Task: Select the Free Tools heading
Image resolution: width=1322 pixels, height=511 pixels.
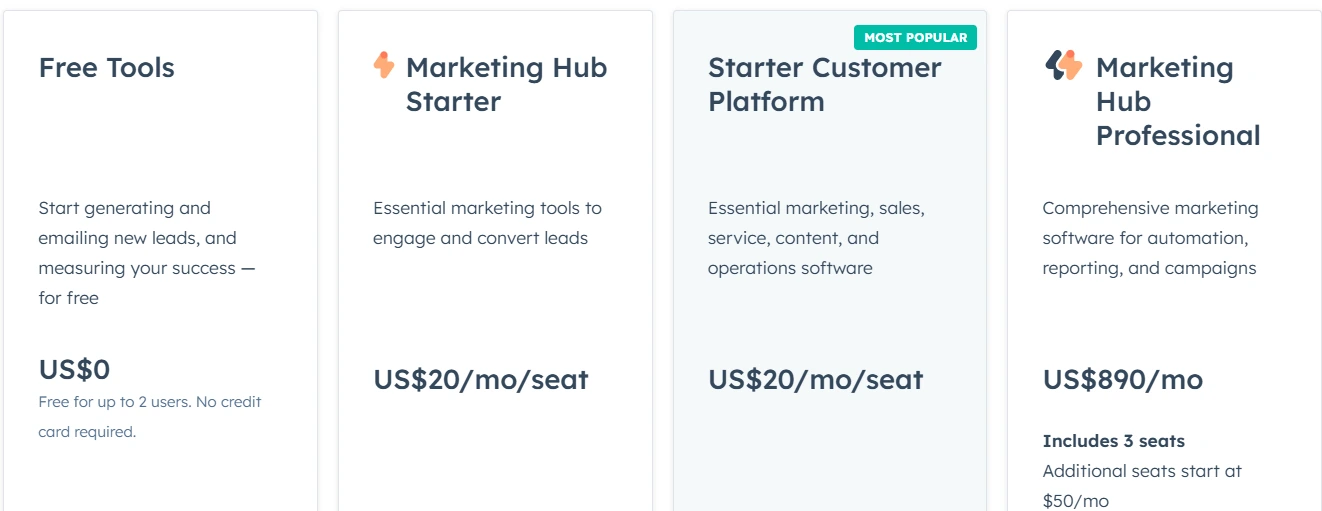Action: [107, 68]
